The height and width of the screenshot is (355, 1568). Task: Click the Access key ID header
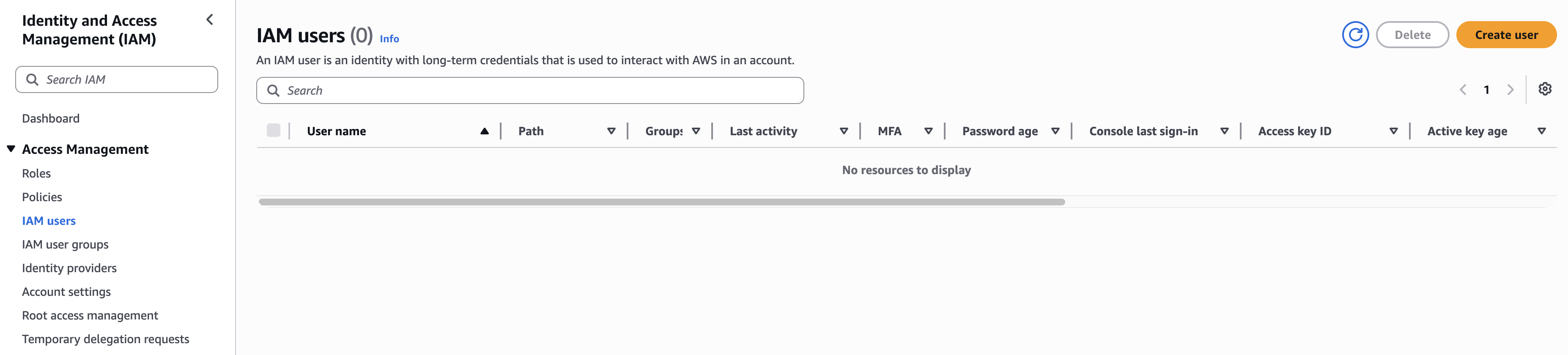1294,131
